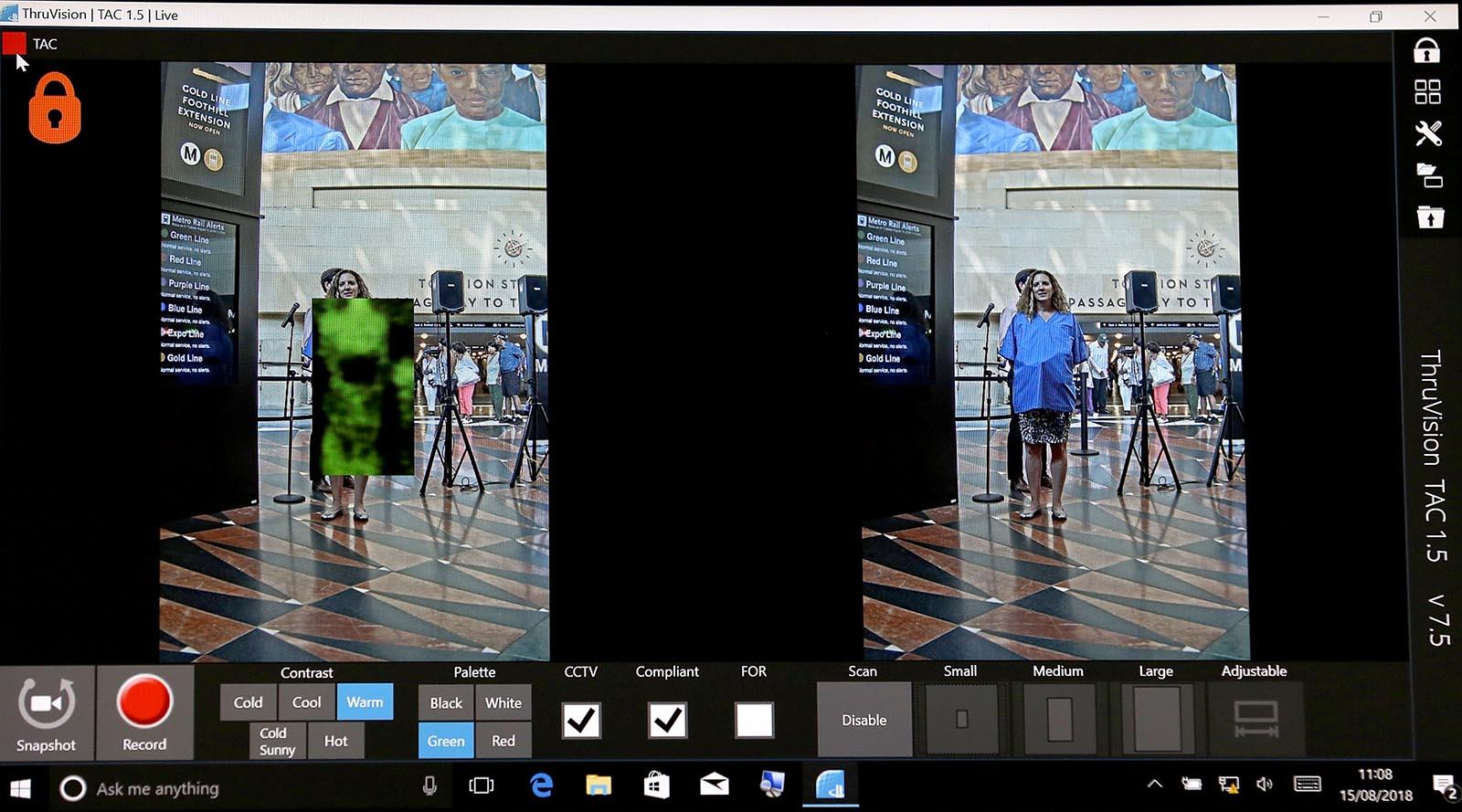
Task: Set contrast to Cold Sunny
Action: (x=277, y=741)
